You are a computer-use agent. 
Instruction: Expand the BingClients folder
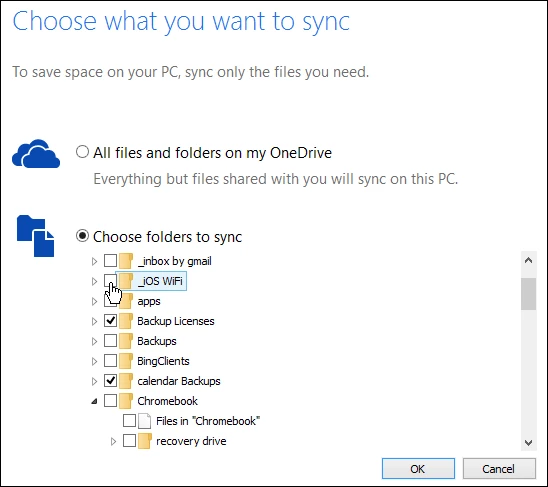pos(94,361)
